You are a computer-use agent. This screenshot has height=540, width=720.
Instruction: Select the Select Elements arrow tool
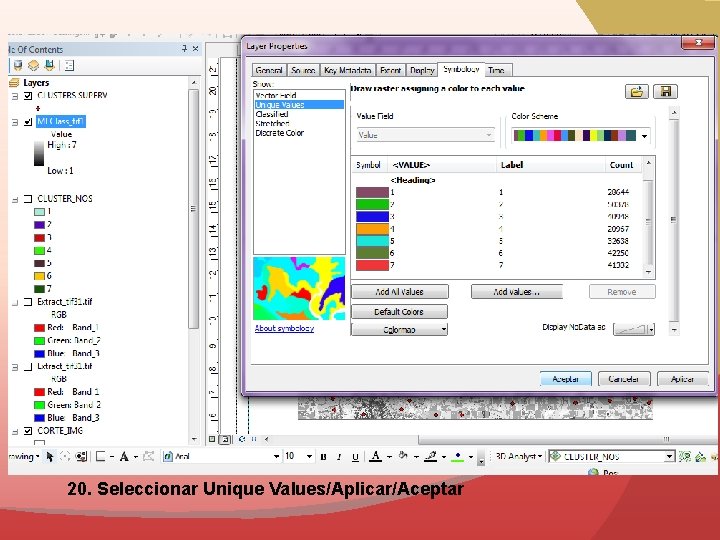(50, 456)
